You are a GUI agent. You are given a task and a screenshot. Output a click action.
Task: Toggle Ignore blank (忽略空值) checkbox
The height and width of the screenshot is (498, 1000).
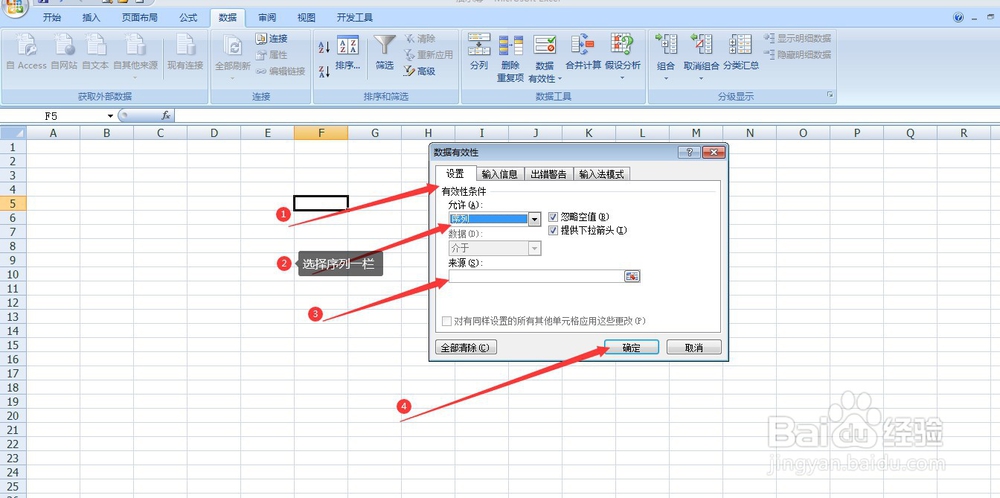pos(553,217)
